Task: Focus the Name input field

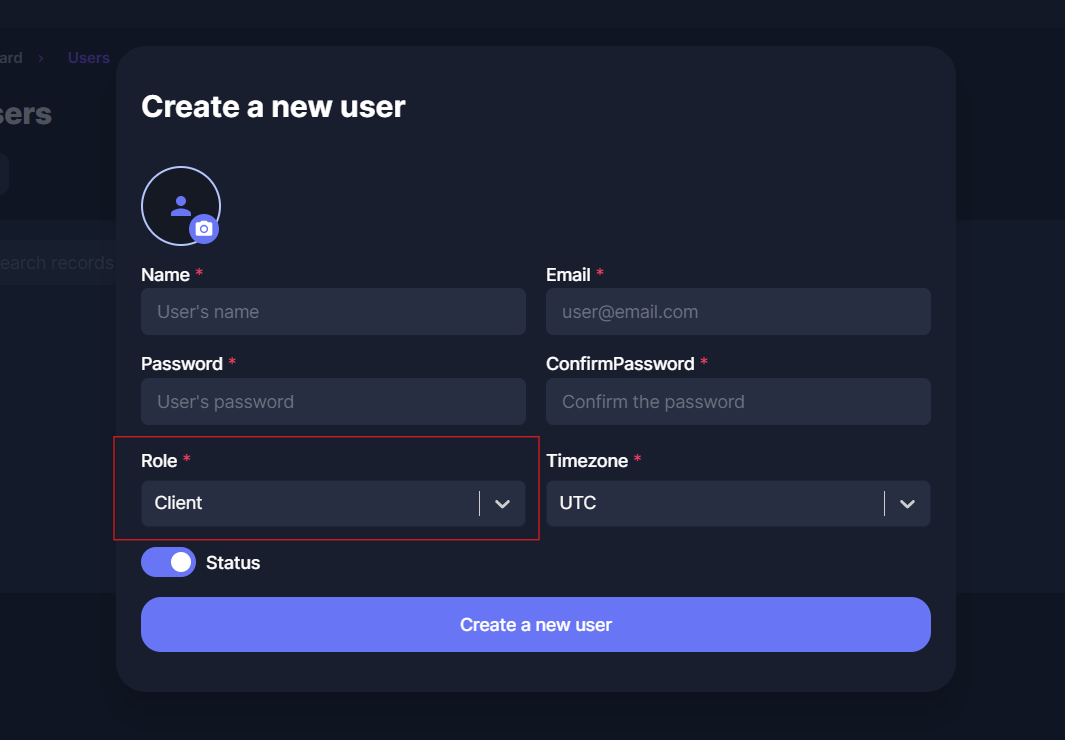Action: (x=333, y=312)
